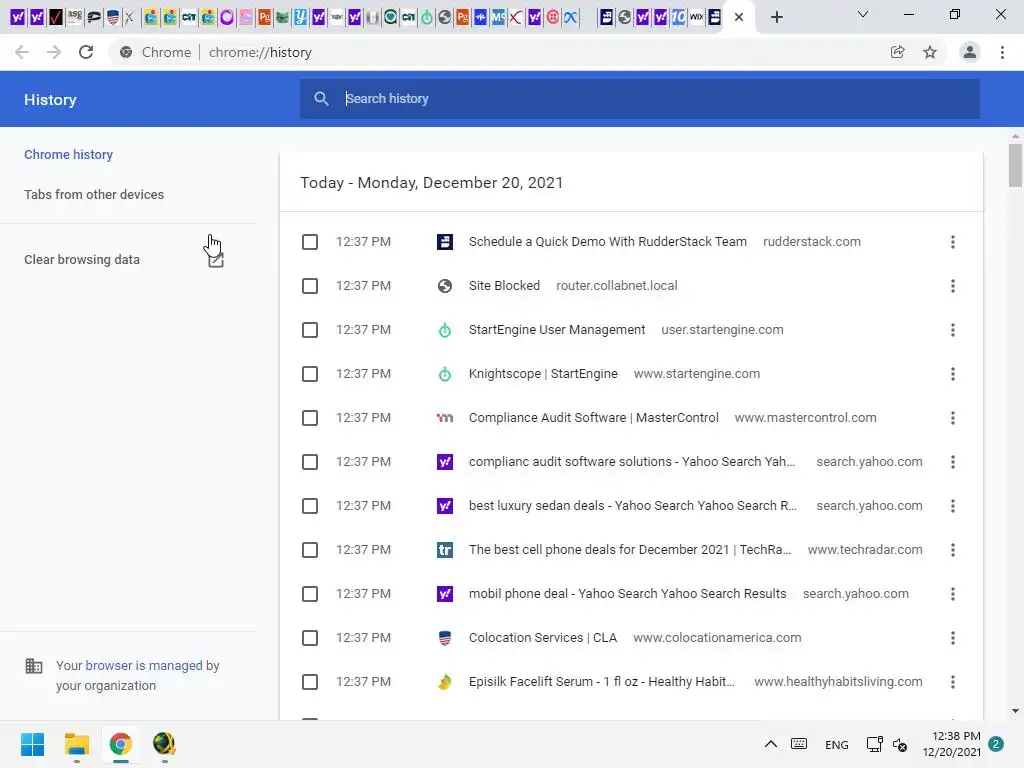1024x768 pixels.
Task: Click the magnifier icon in Search history bar
Action: pyautogui.click(x=321, y=99)
